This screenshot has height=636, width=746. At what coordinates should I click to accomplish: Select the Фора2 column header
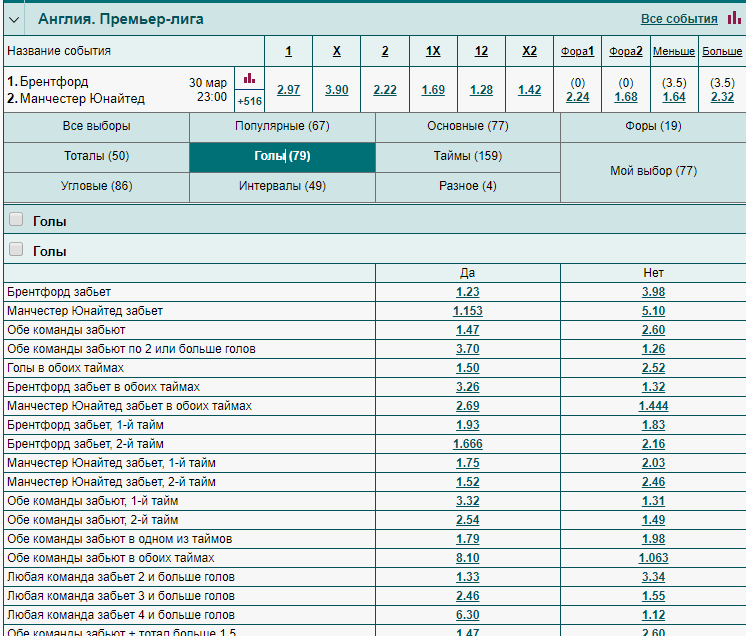pos(626,51)
